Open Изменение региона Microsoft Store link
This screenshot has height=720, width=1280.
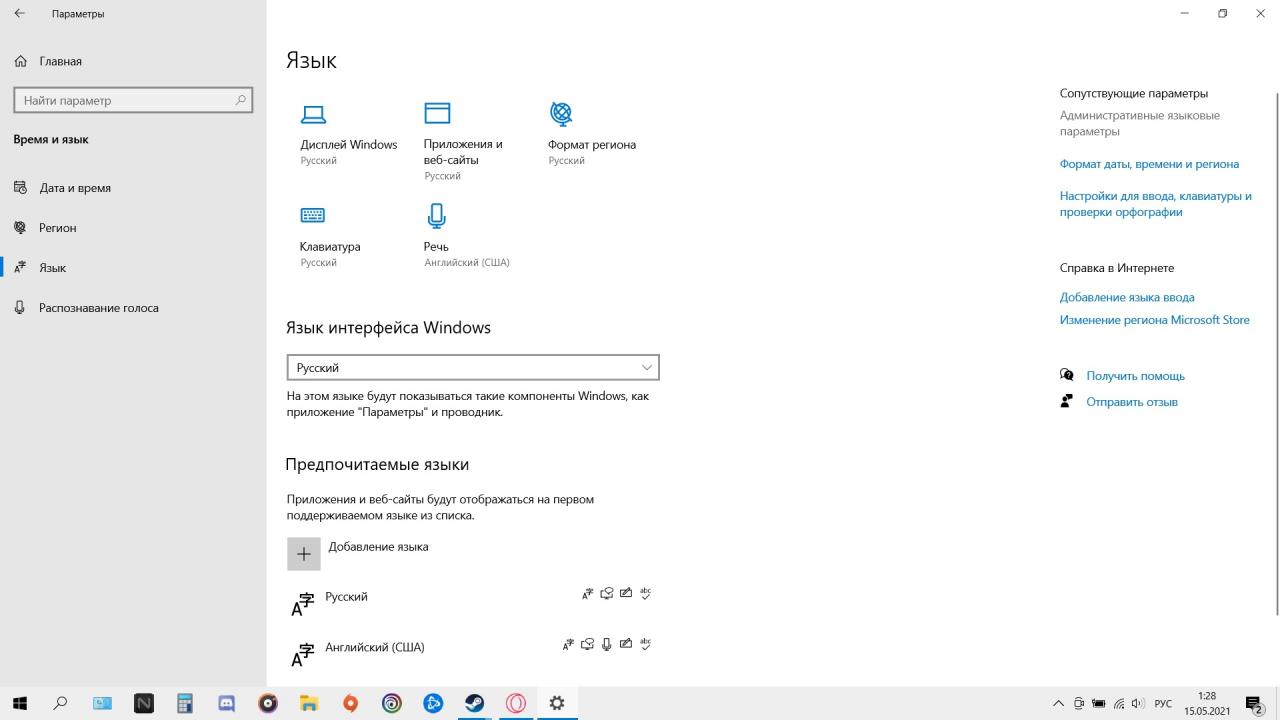click(x=1155, y=320)
